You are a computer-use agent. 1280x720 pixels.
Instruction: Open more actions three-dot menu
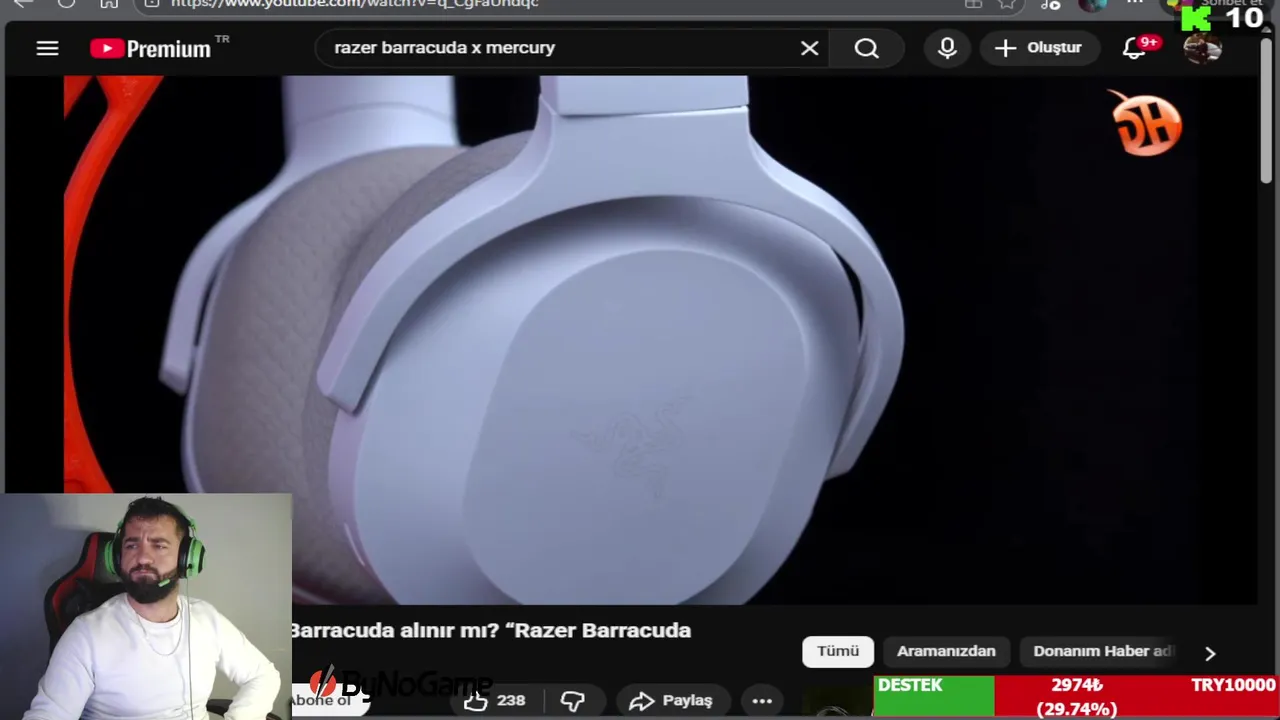(762, 700)
